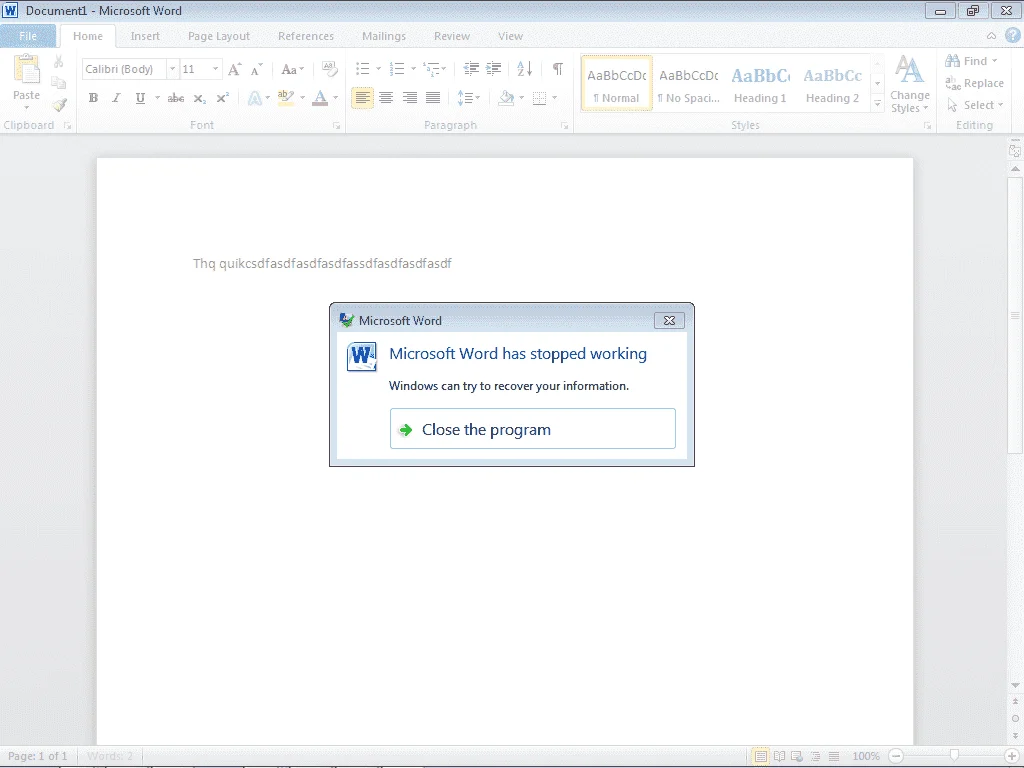This screenshot has width=1024, height=768.
Task: Switch to the Review tab
Action: (x=452, y=36)
